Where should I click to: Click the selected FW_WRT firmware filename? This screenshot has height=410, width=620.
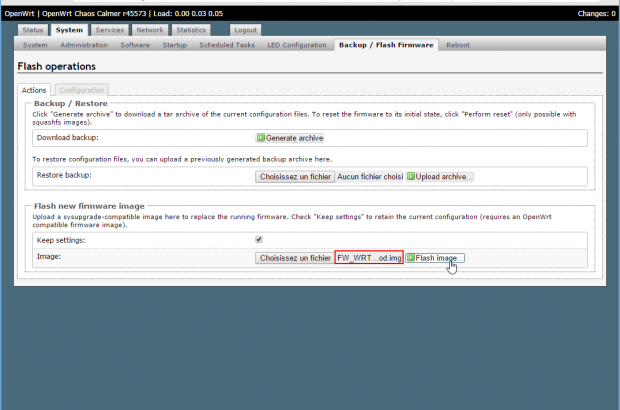click(369, 257)
